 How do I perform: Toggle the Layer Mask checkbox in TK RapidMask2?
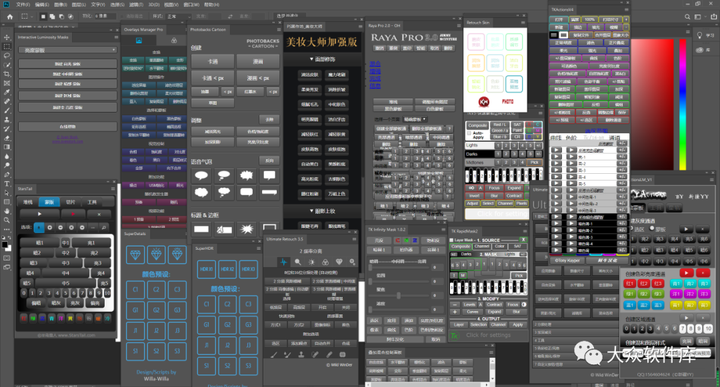tap(452, 240)
